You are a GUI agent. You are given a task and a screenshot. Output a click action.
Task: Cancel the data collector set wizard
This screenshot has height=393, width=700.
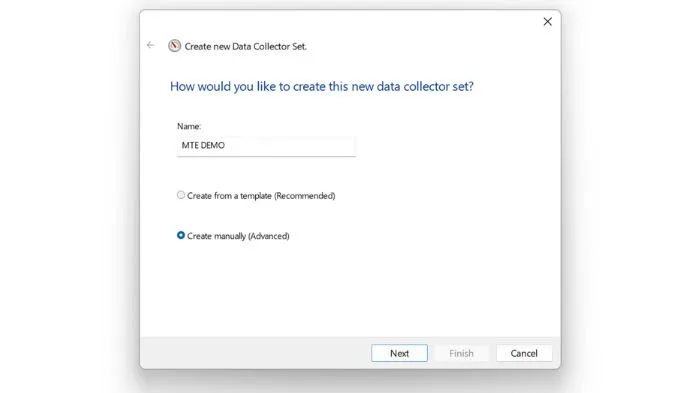click(524, 353)
